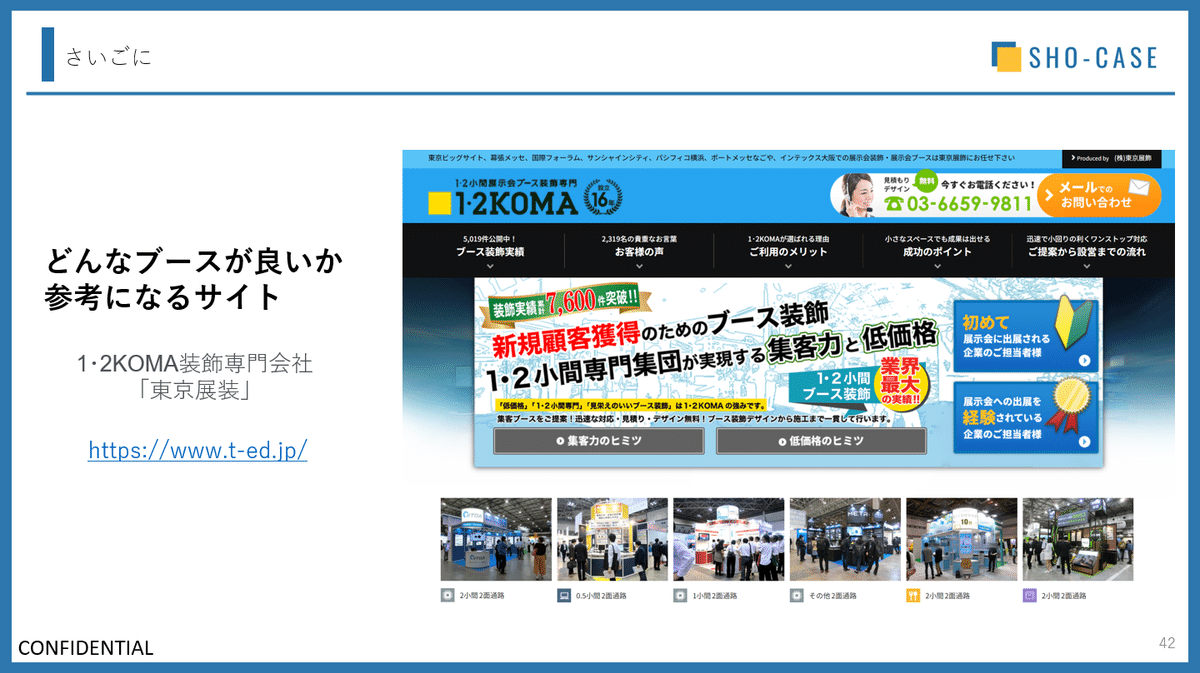
Task: Click the telephone icon beside 03-6659-9811
Action: pyautogui.click(x=893, y=201)
